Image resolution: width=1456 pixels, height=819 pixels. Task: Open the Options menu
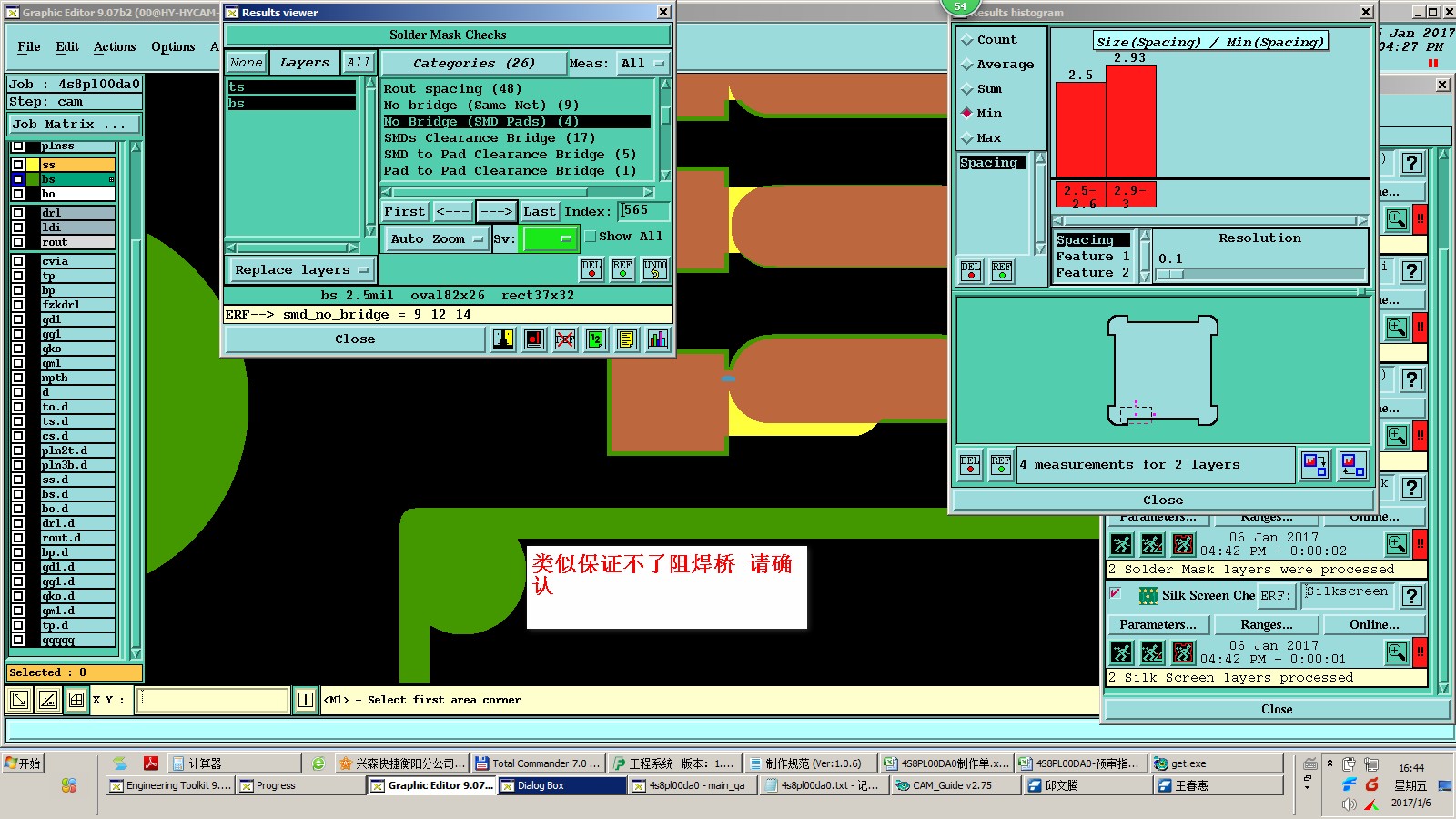[x=173, y=47]
